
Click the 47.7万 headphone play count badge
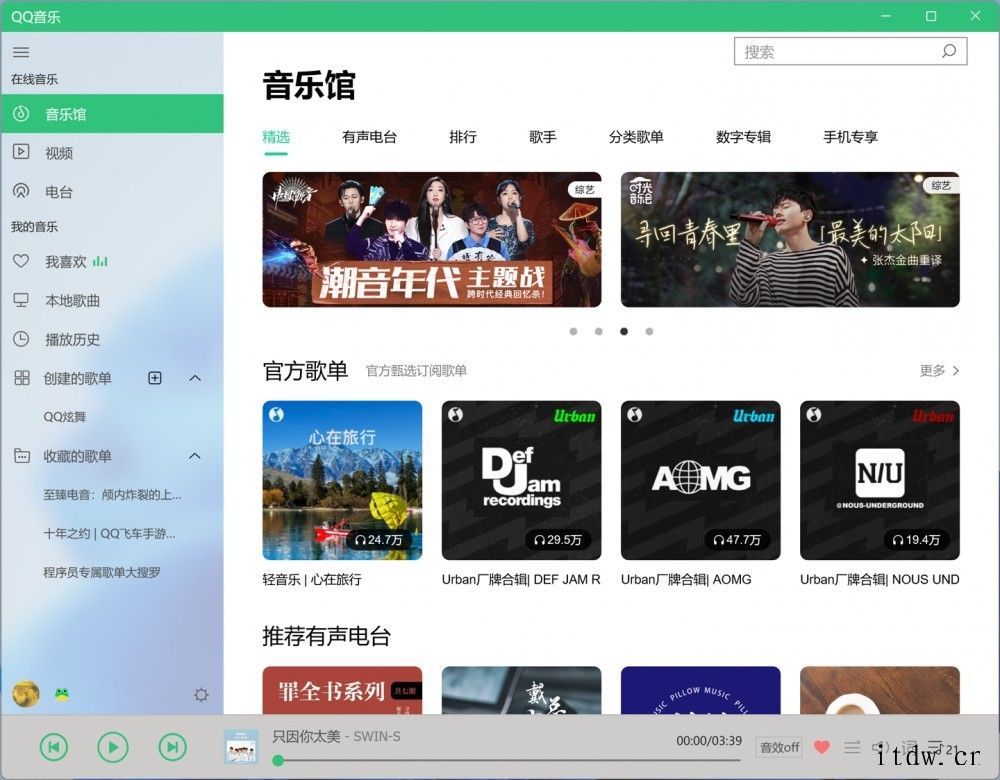pyautogui.click(x=737, y=540)
